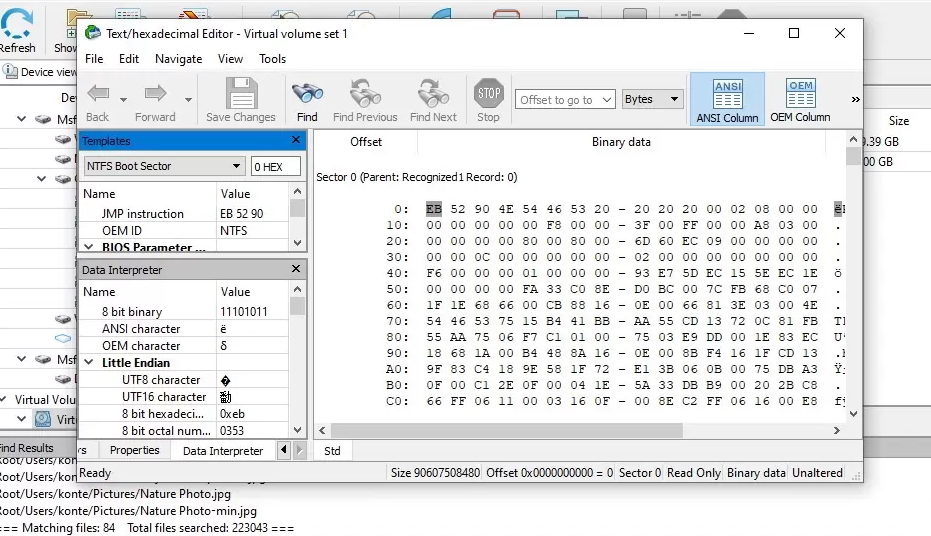Click the Read Only status bar entry
Viewport: 931px width, 536px height.
[x=694, y=473]
